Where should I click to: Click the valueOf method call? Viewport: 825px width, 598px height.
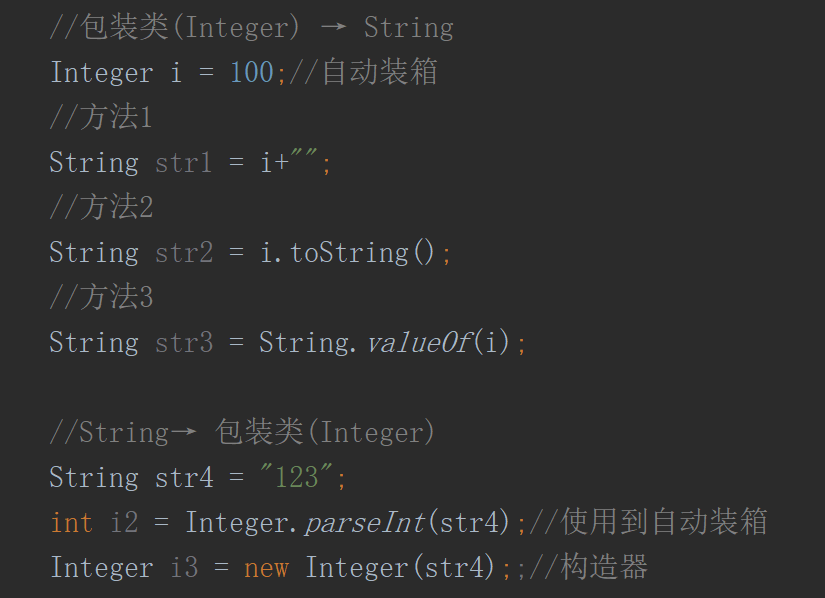418,343
